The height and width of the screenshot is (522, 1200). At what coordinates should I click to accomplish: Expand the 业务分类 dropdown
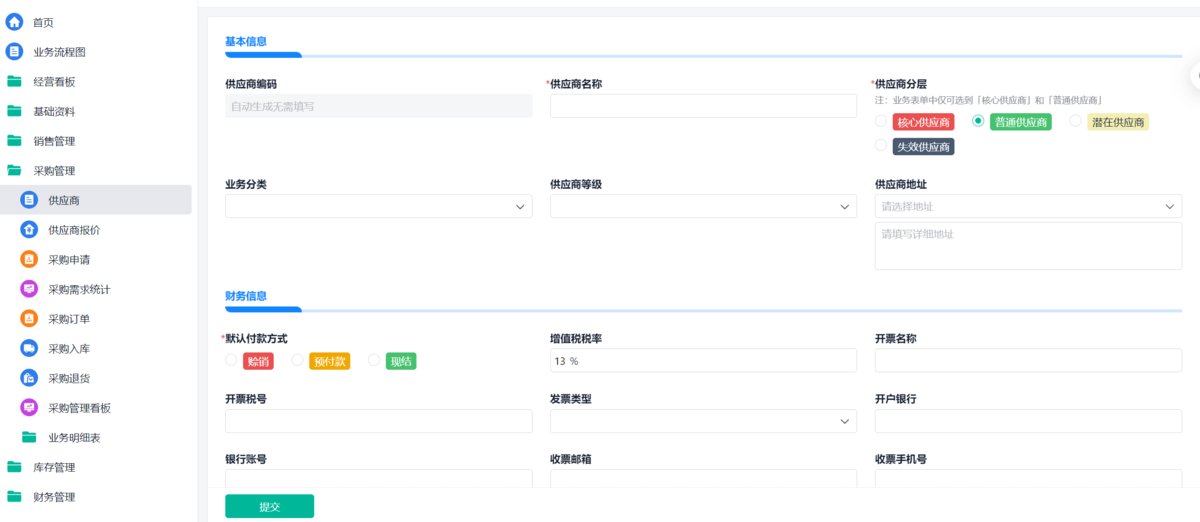click(x=379, y=206)
